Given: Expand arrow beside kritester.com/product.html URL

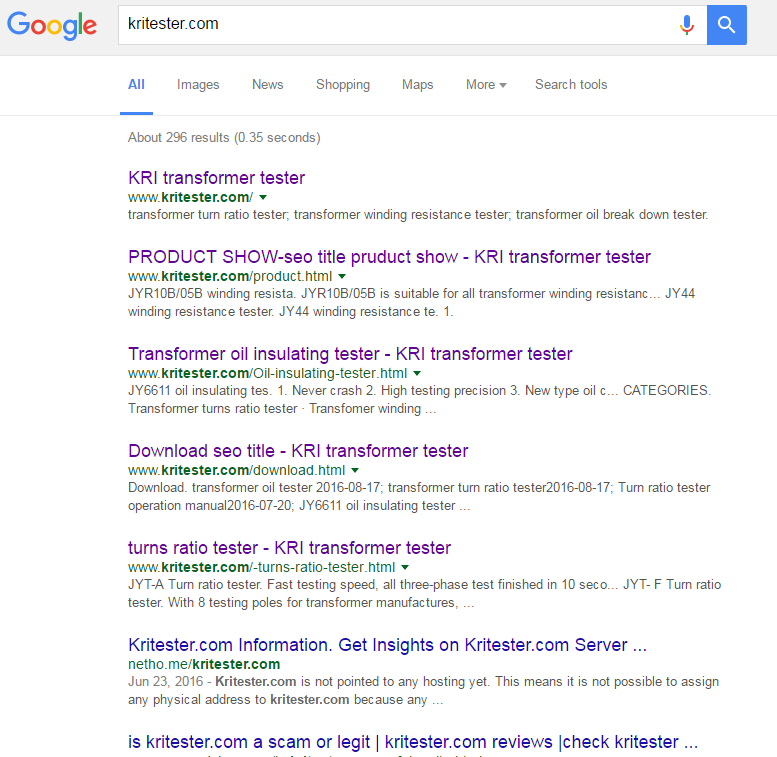Looking at the screenshot, I should click(x=342, y=276).
